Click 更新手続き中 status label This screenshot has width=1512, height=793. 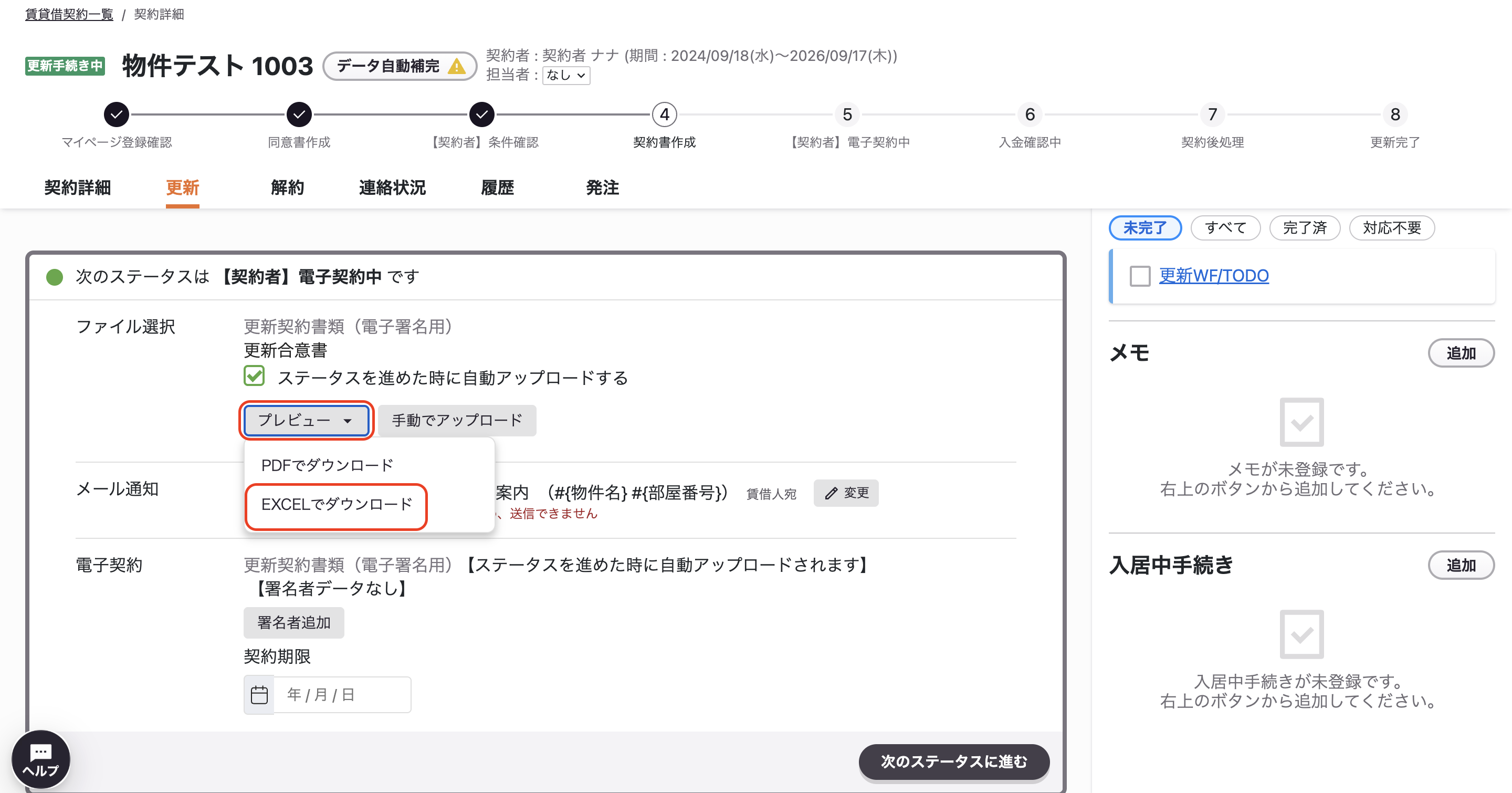point(65,66)
